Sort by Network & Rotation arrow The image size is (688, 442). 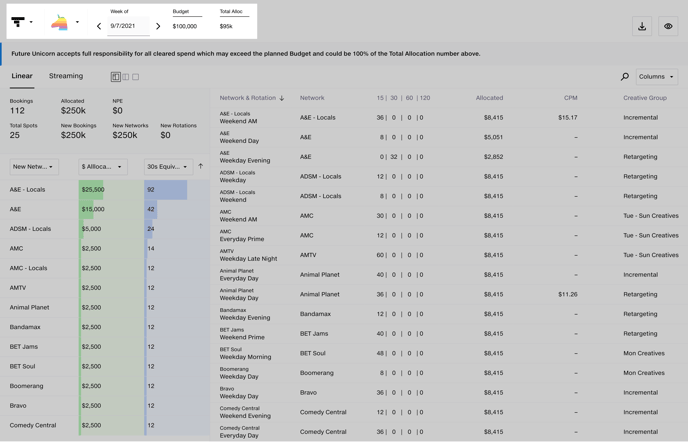(x=282, y=98)
